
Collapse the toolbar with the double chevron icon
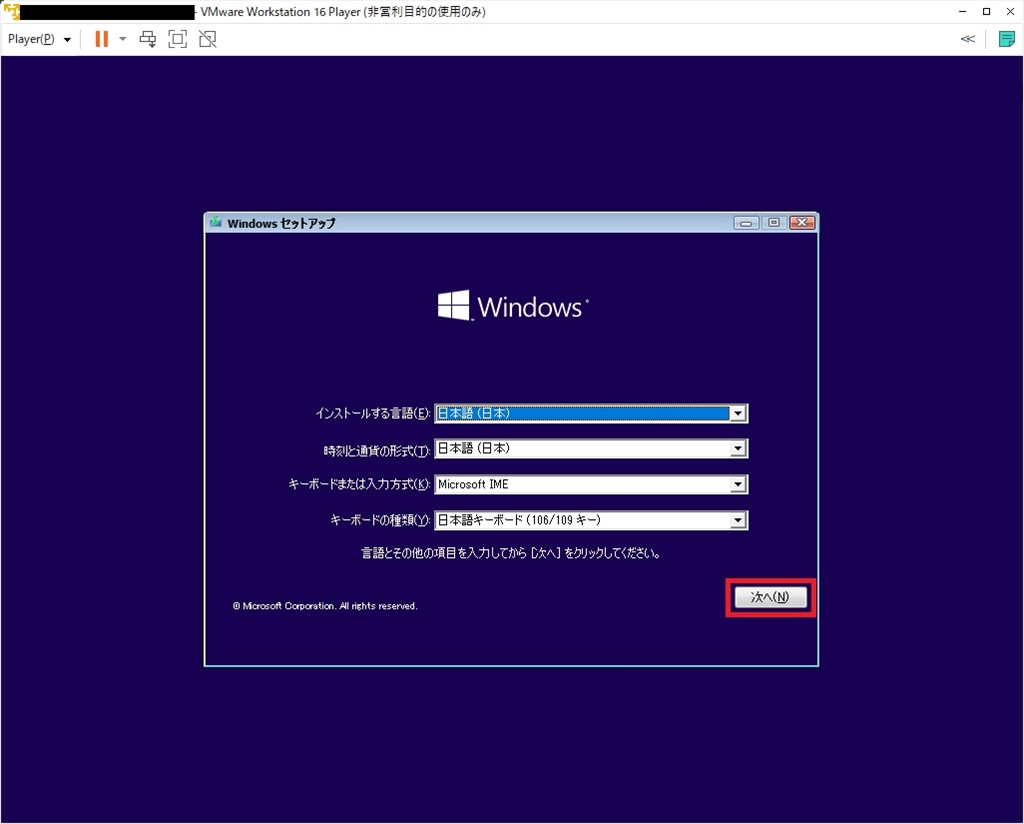tap(968, 39)
